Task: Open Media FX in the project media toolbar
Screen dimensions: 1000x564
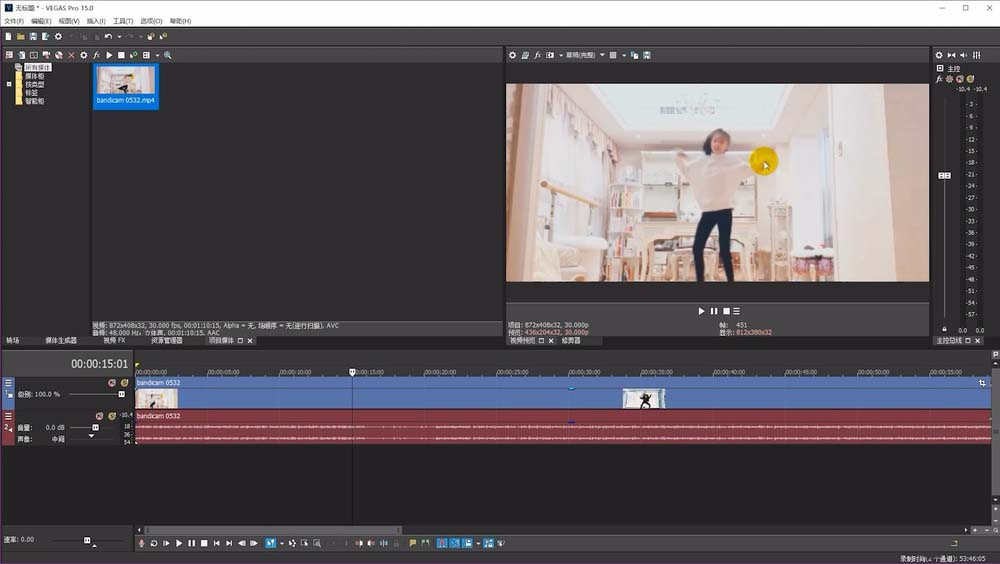Action: click(x=97, y=55)
